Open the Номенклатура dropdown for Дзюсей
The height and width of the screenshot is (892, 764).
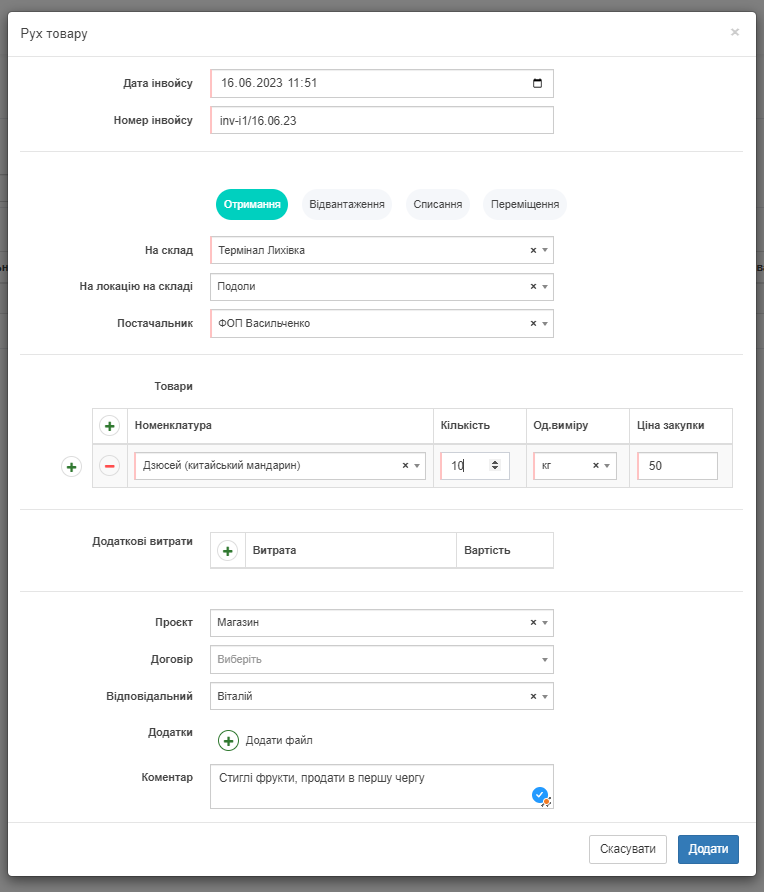pos(417,465)
